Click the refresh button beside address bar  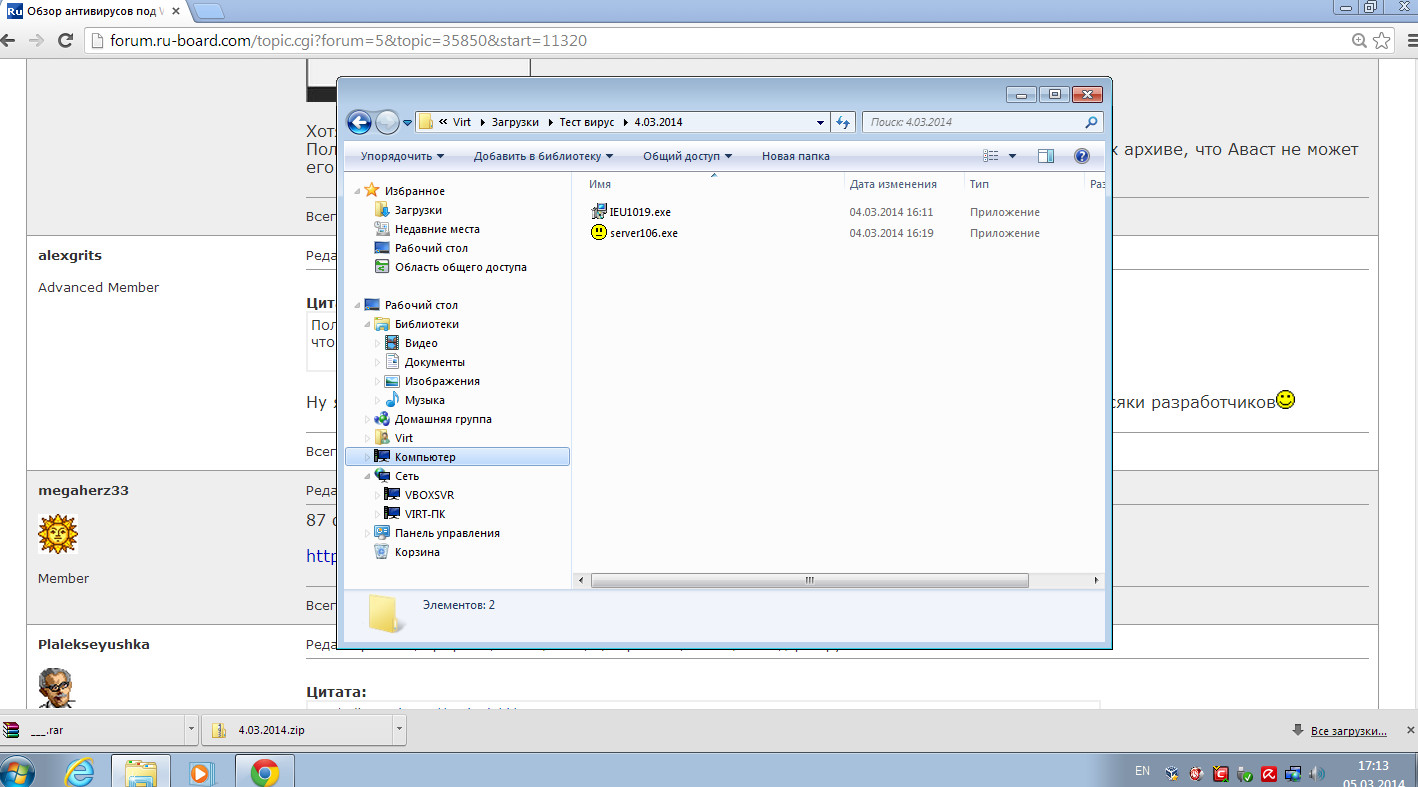843,122
